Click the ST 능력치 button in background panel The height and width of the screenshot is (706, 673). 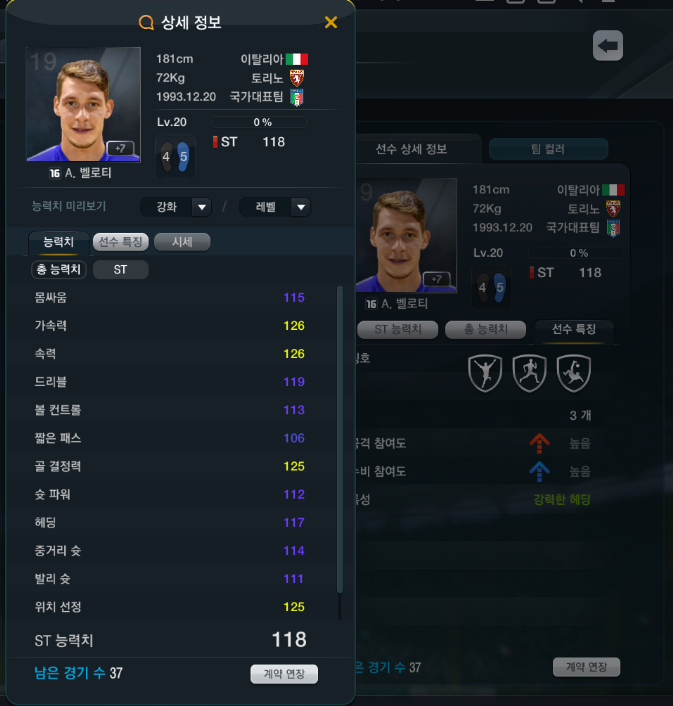397,329
